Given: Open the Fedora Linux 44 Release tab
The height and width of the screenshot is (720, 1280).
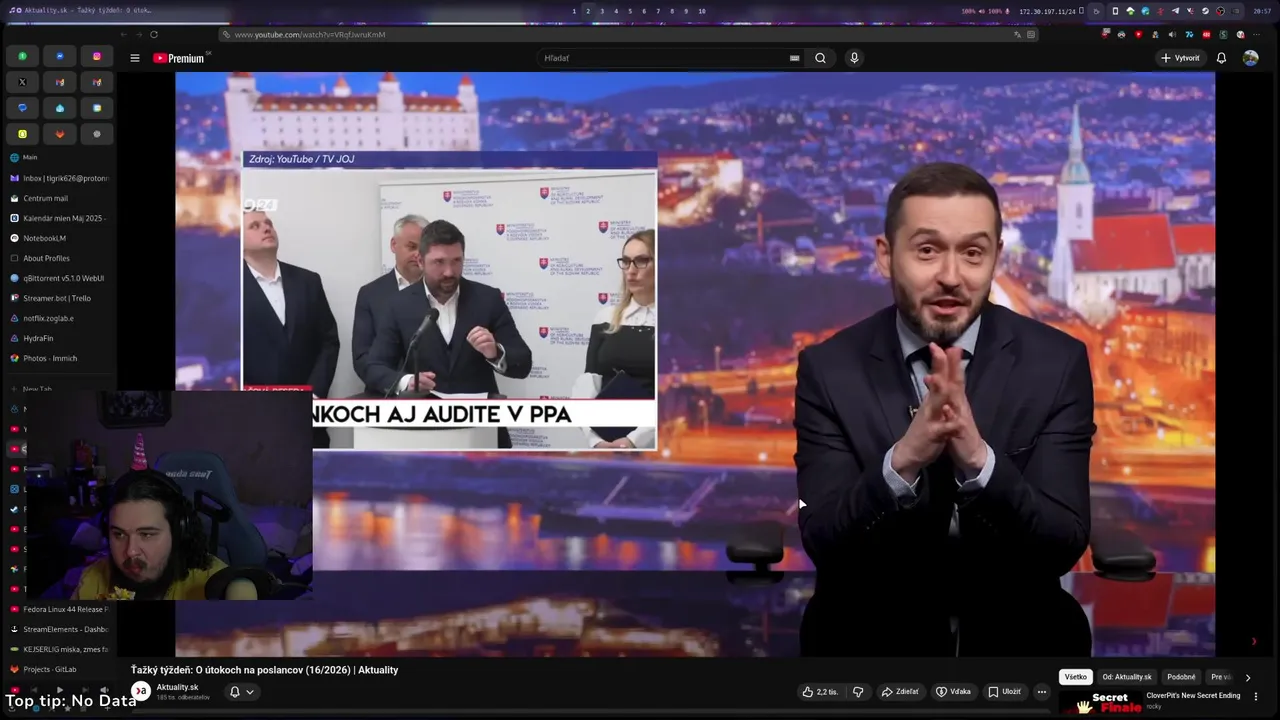Looking at the screenshot, I should pyautogui.click(x=58, y=609).
